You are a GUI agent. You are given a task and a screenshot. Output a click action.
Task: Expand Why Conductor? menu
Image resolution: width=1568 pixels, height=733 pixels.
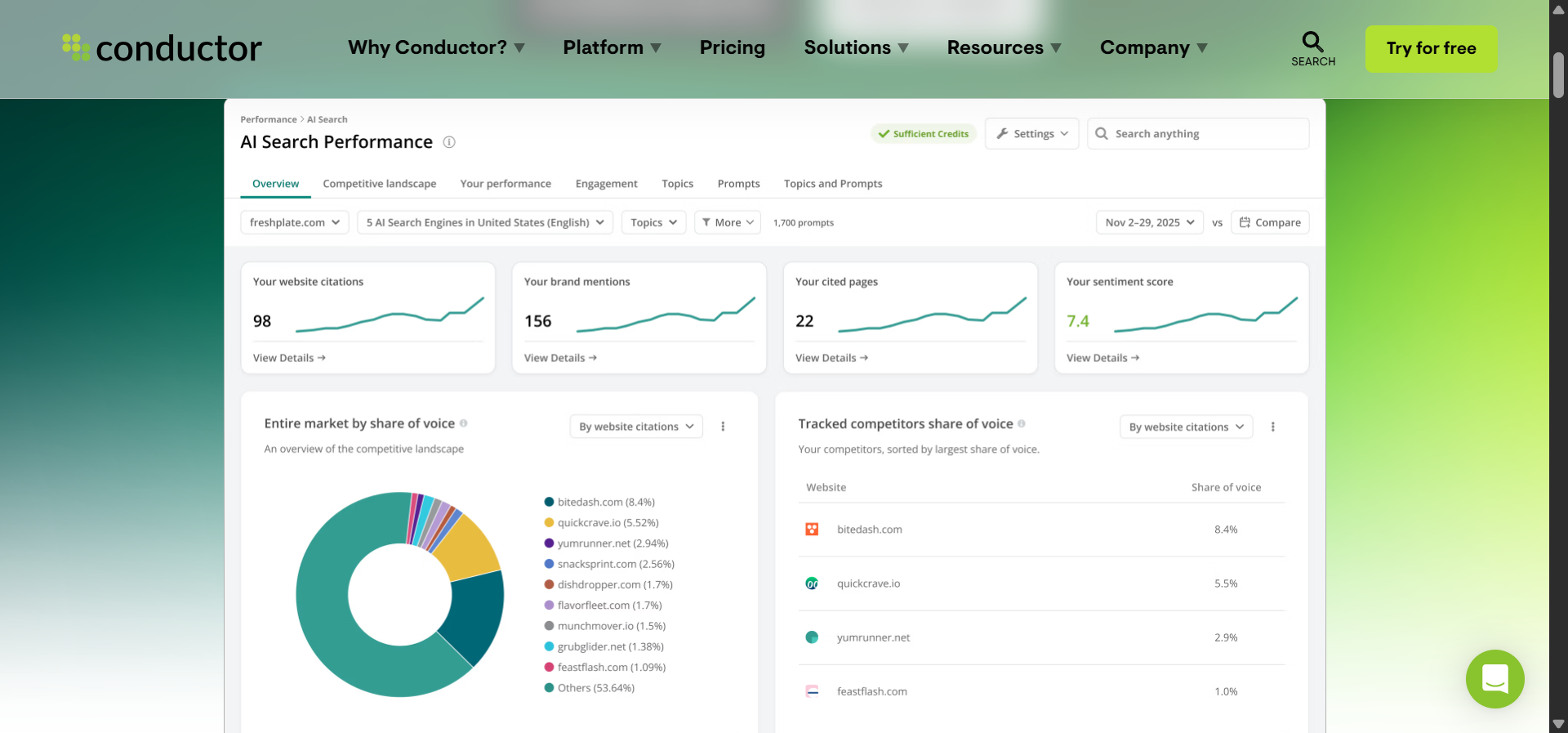click(x=436, y=47)
